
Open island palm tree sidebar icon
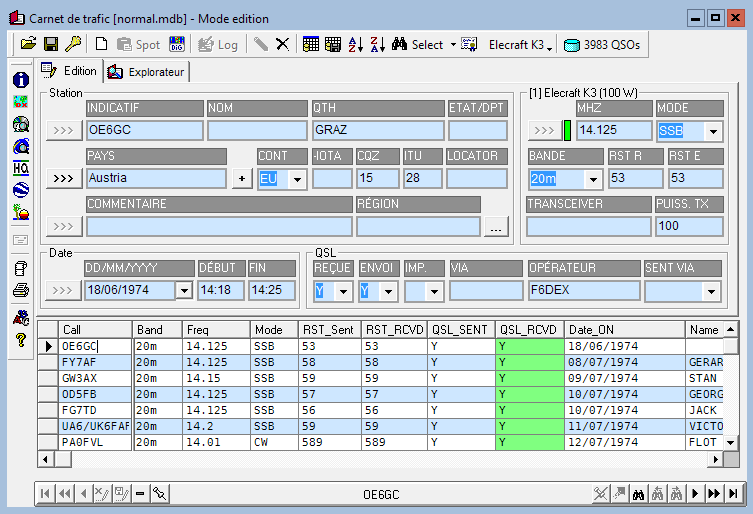(x=21, y=212)
